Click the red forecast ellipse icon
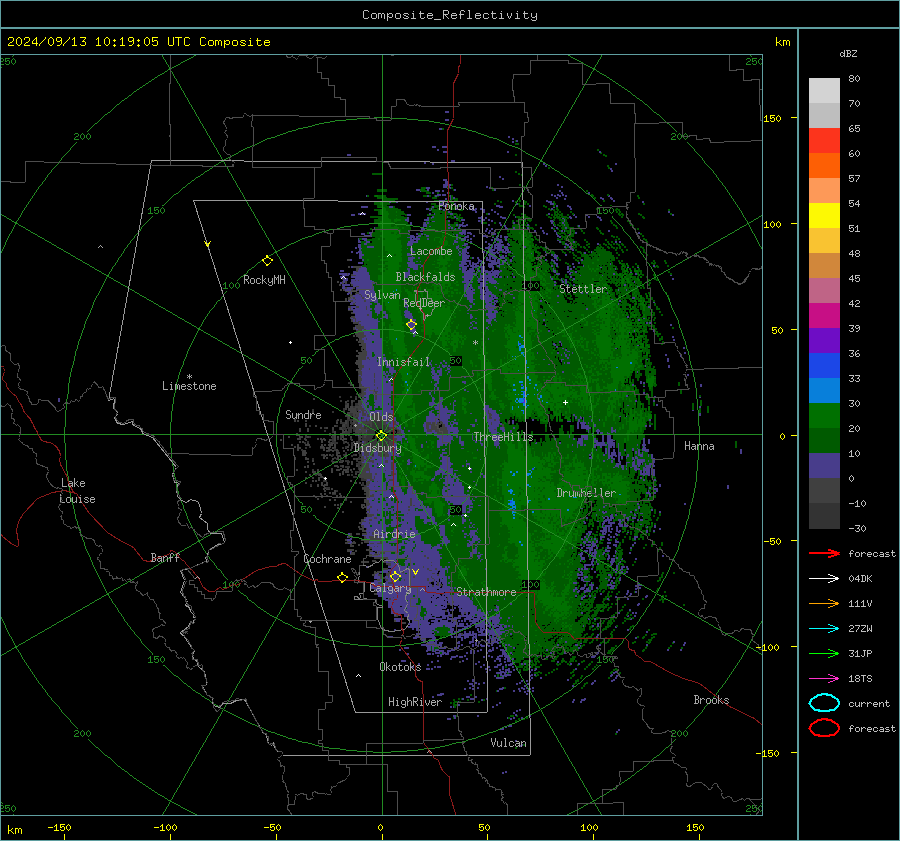The width and height of the screenshot is (900, 841). coord(824,728)
